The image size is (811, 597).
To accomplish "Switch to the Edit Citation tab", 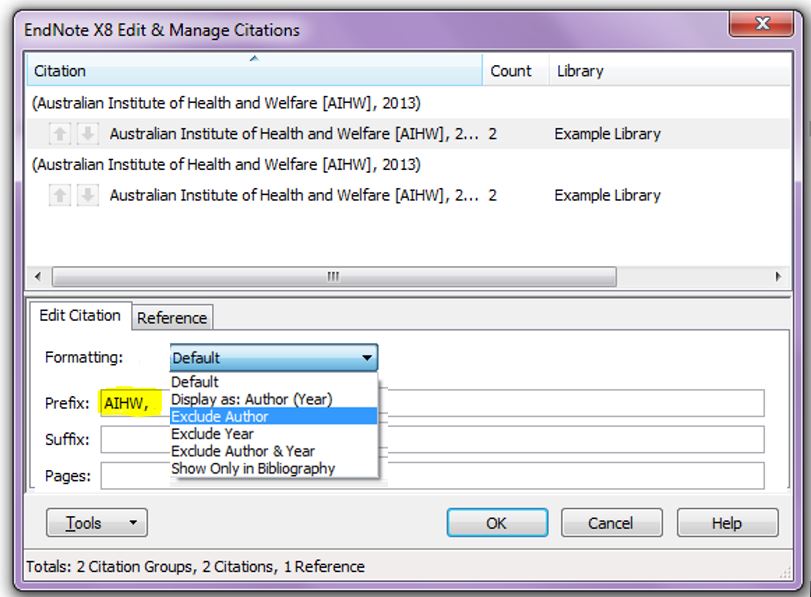I will pos(80,316).
